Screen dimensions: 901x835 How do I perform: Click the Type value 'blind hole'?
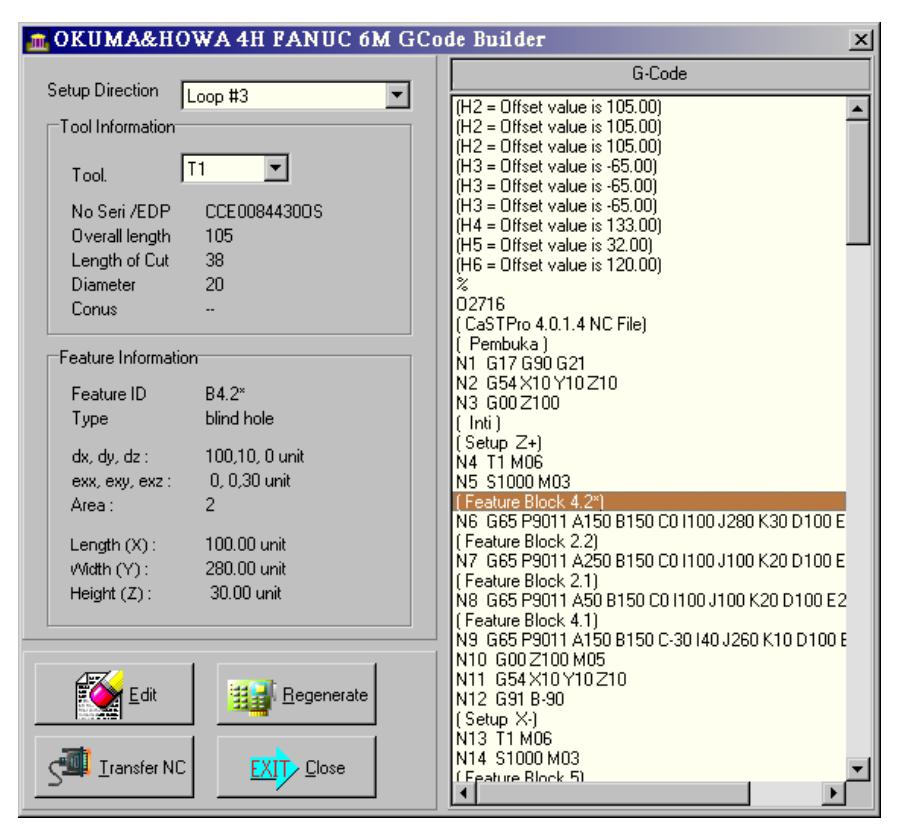[239, 418]
